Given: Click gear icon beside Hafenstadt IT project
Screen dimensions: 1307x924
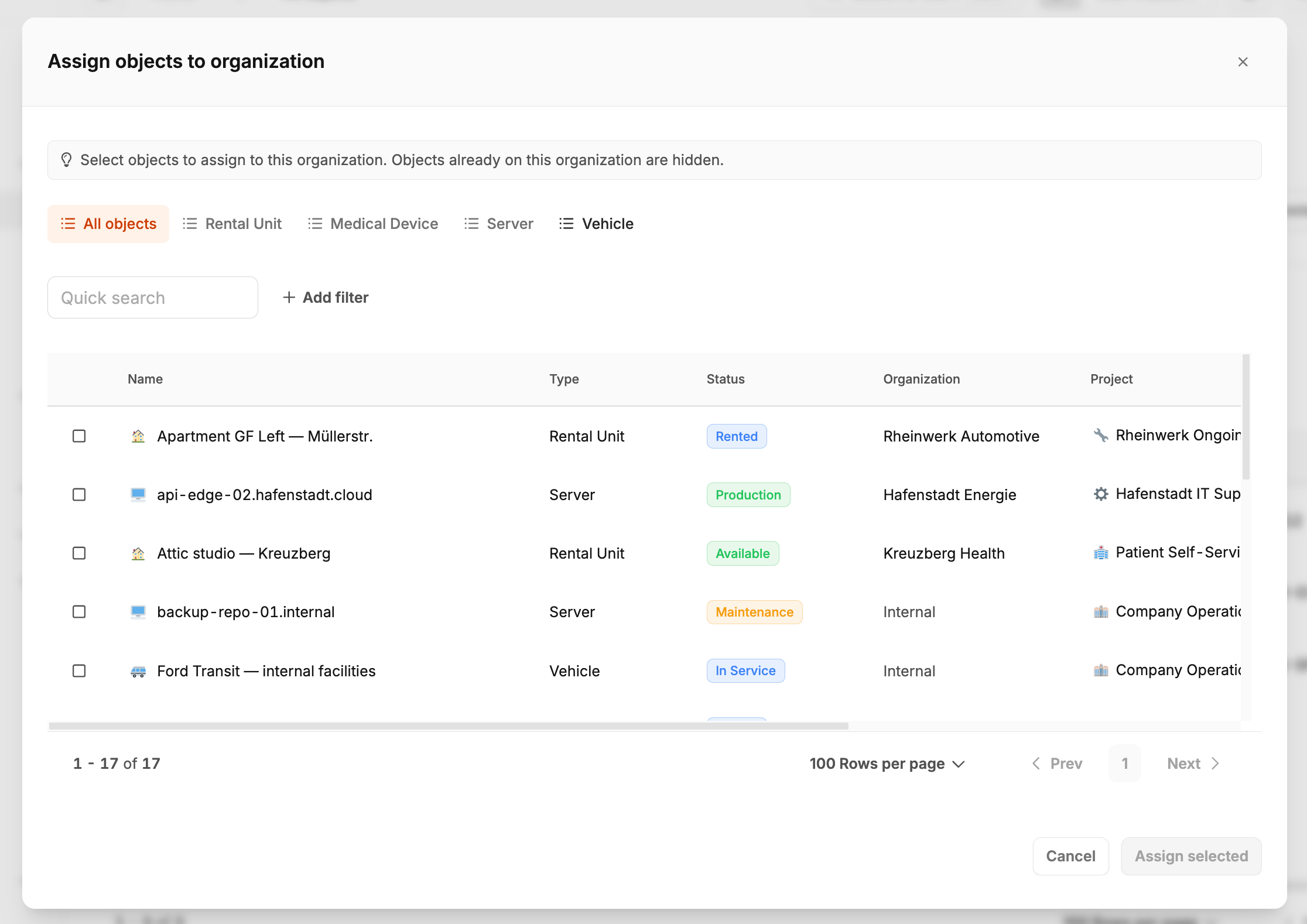Looking at the screenshot, I should pos(1101,494).
